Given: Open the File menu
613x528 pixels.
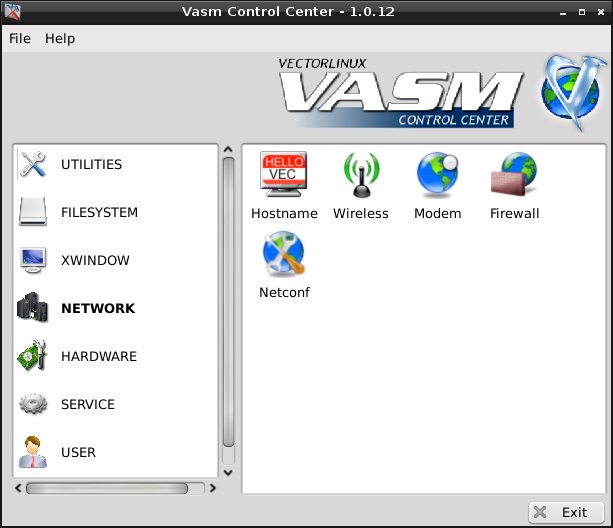Looking at the screenshot, I should [x=20, y=38].
